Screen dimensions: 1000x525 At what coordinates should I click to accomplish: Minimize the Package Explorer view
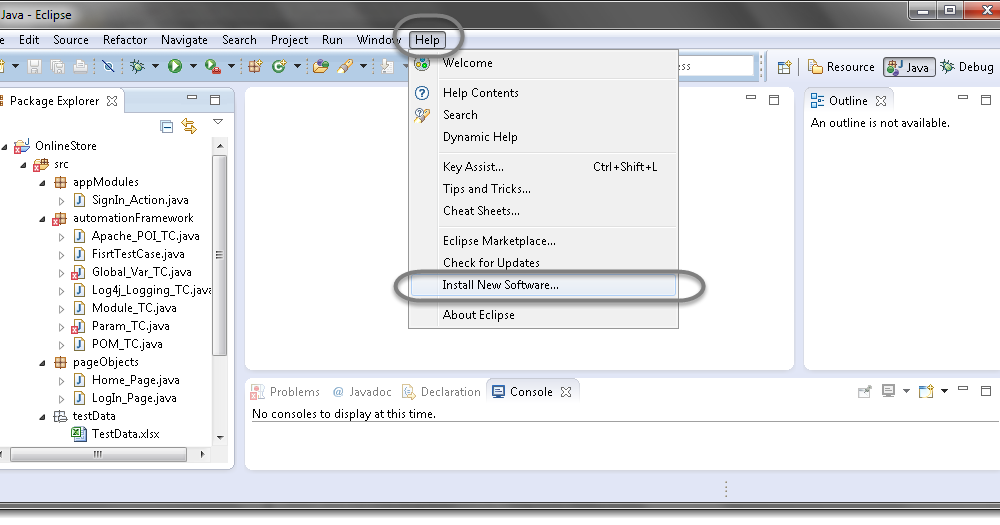pyautogui.click(x=192, y=98)
